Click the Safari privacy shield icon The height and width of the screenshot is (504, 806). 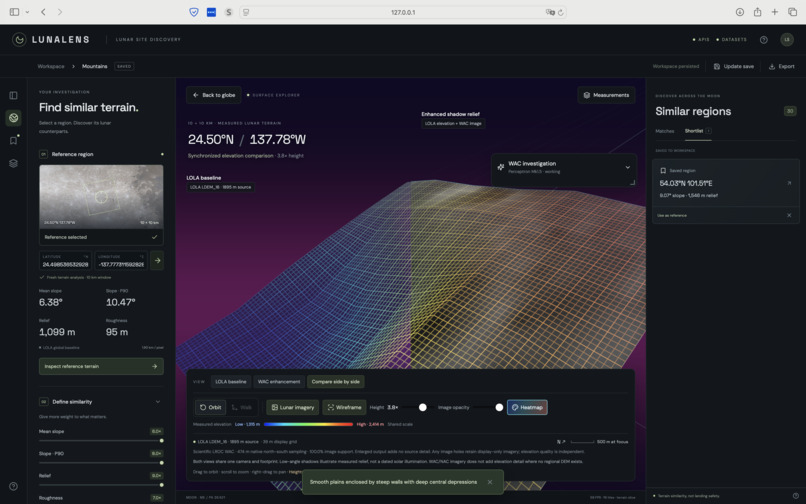pyautogui.click(x=194, y=12)
